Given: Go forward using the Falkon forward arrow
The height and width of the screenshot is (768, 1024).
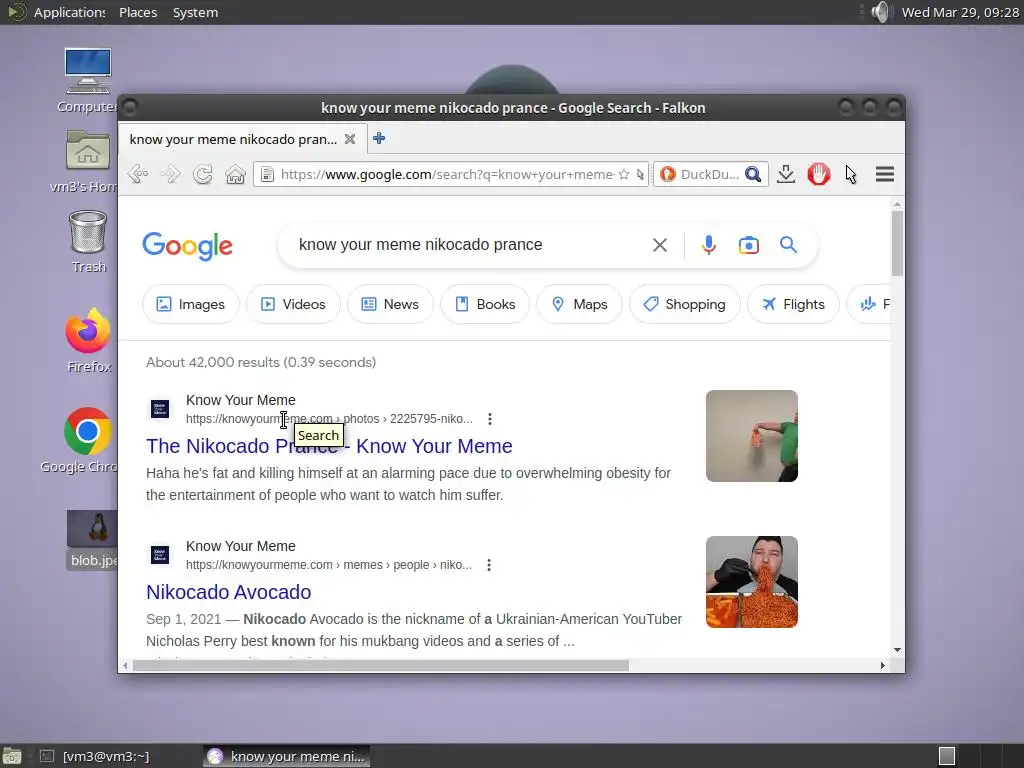Looking at the screenshot, I should pos(170,174).
